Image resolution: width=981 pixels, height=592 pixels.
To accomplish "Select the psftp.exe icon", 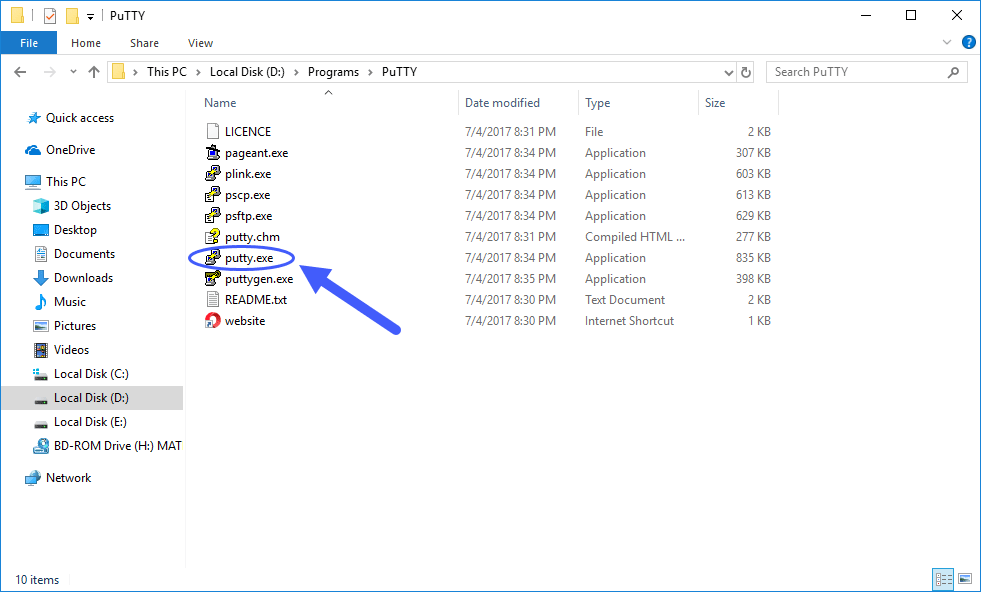I will [x=213, y=215].
